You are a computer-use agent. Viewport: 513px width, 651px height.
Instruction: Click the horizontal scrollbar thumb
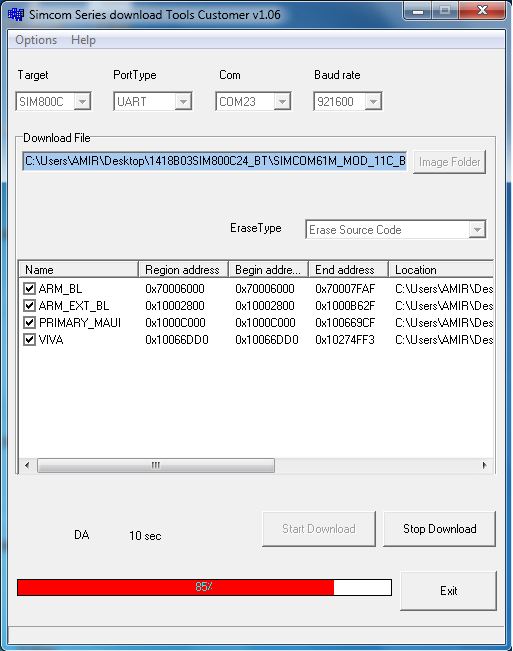[x=156, y=465]
